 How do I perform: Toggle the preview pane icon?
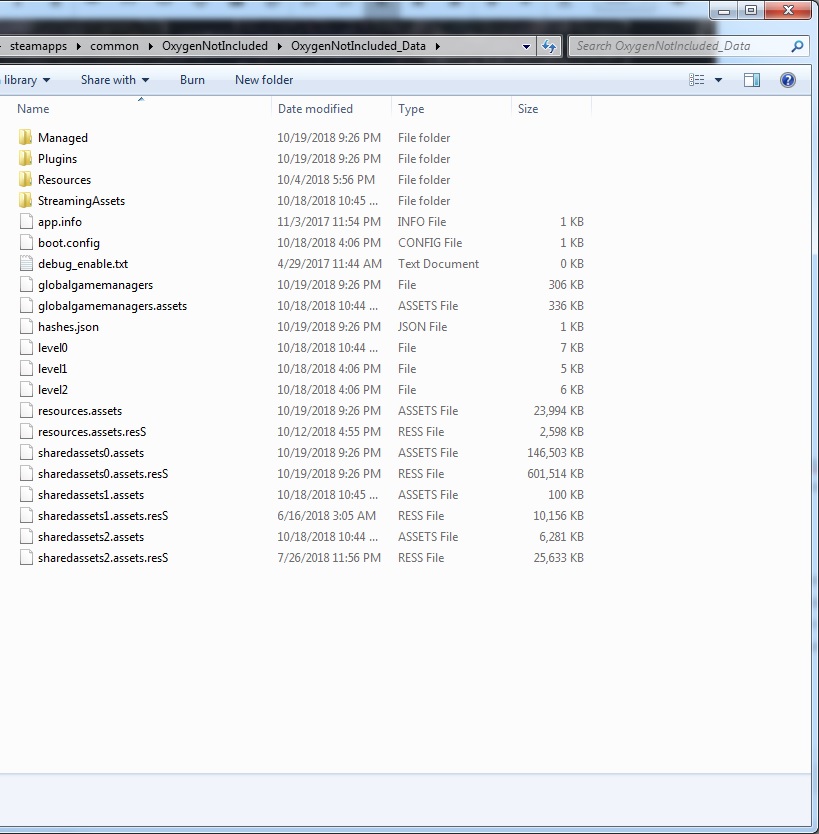pos(752,80)
